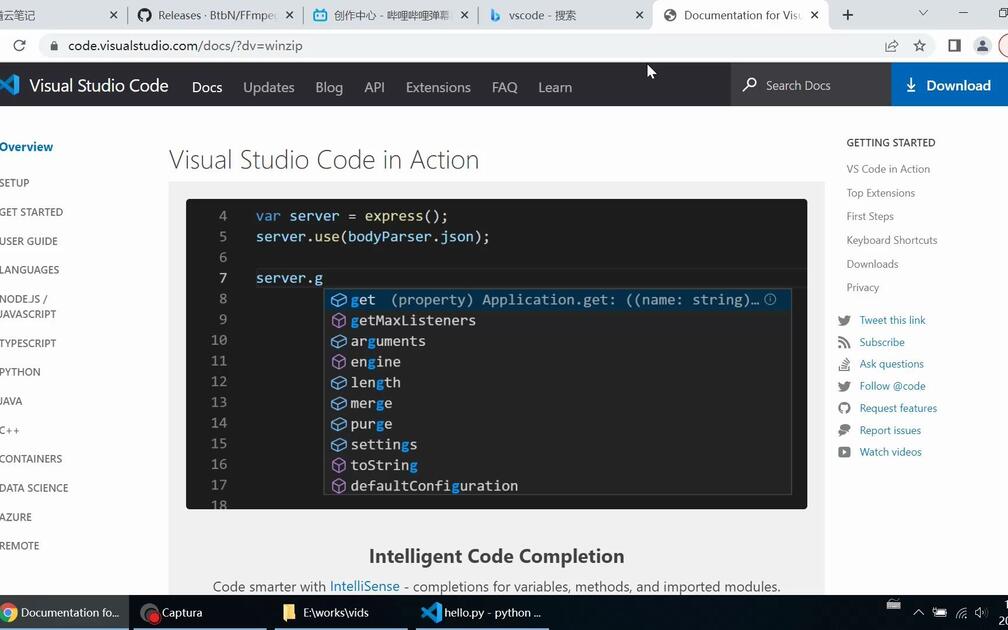Click the getMaxListeners method cube icon

tap(339, 321)
